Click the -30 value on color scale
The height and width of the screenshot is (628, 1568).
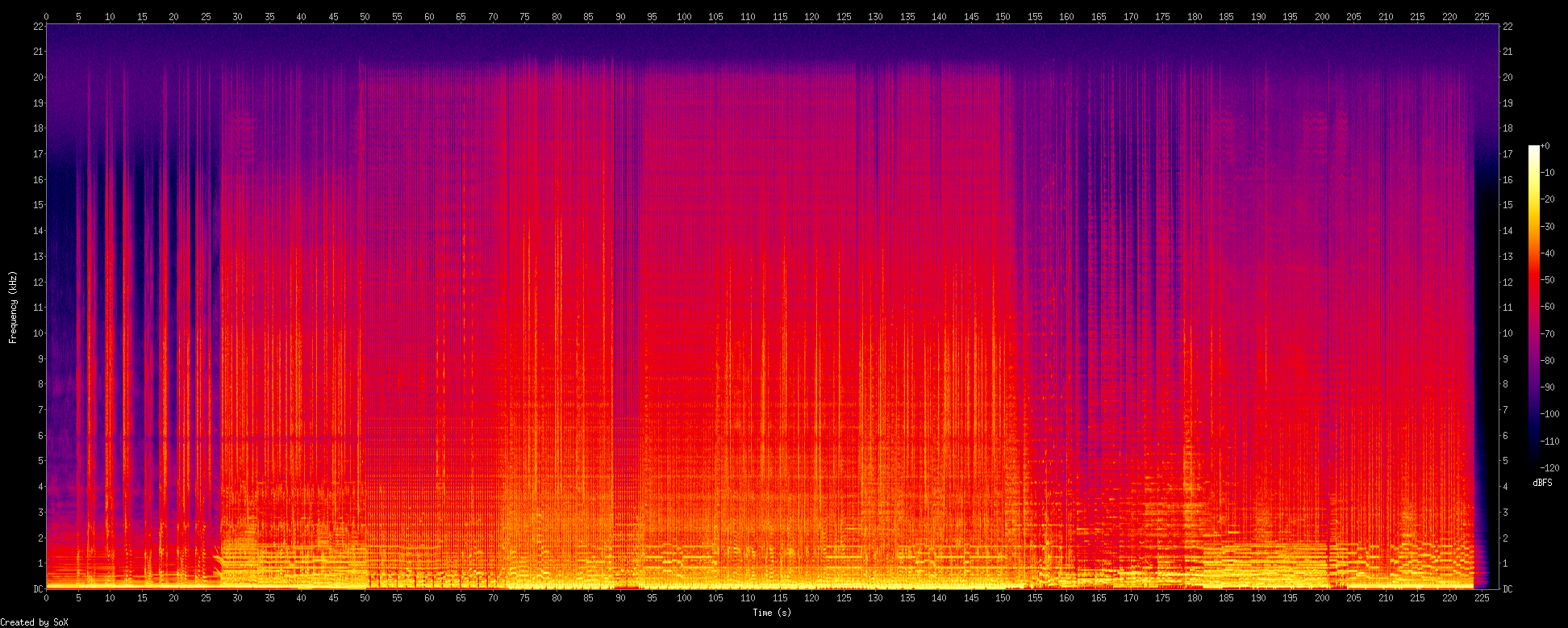pos(1548,227)
